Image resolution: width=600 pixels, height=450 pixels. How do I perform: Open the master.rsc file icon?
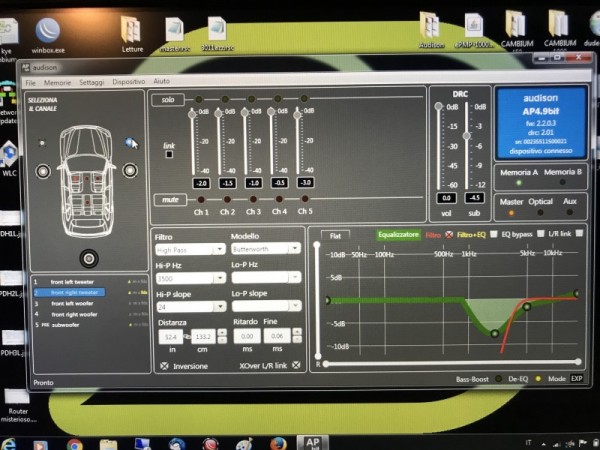tap(174, 34)
